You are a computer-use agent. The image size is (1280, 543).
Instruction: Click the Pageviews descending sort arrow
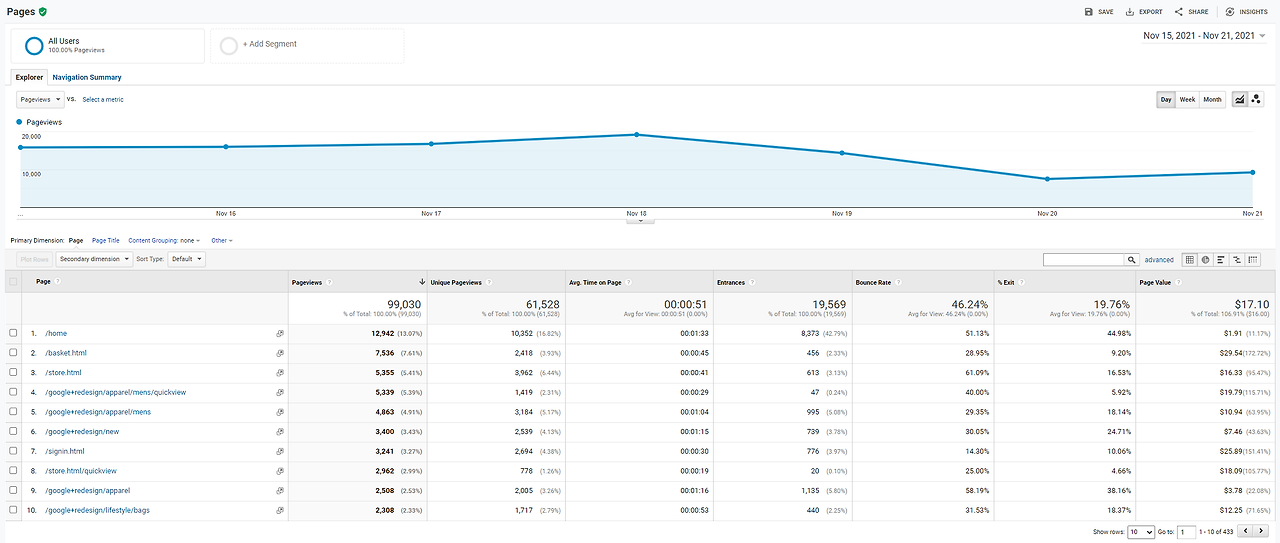tap(422, 282)
